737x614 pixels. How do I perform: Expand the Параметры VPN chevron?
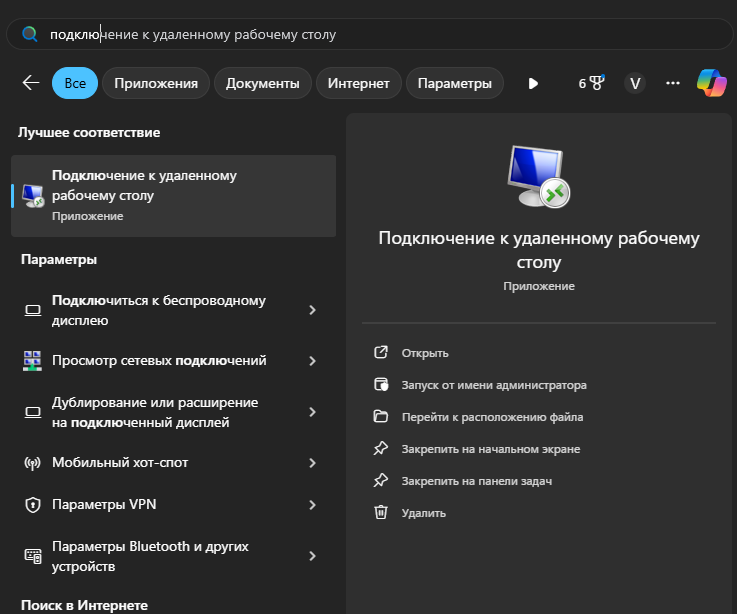tap(313, 505)
